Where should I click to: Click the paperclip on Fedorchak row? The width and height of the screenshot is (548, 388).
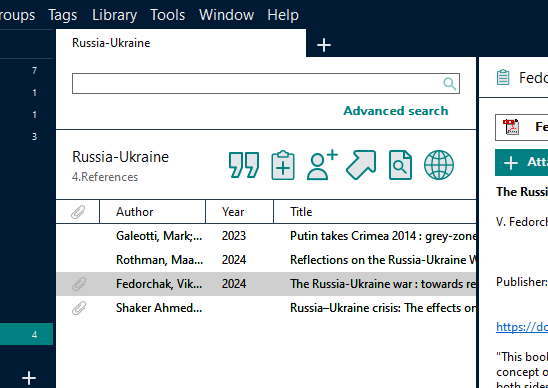coord(79,284)
